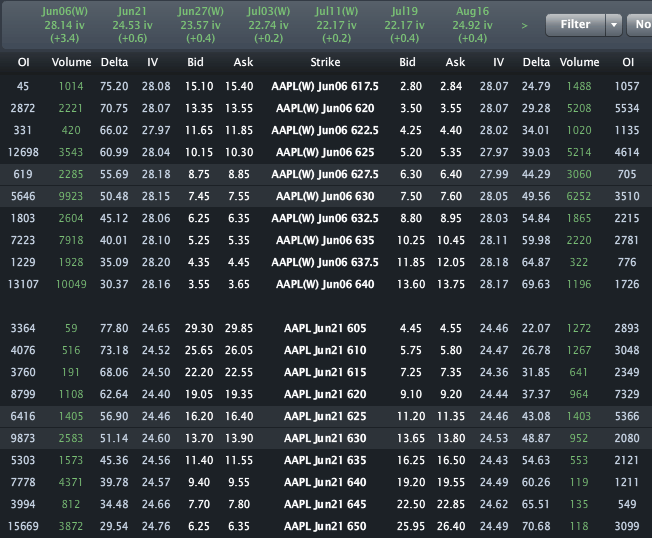Screen dimensions: 652x538
Task: Select the AAPL(W) Jun06 635 strike
Action: (x=325, y=241)
